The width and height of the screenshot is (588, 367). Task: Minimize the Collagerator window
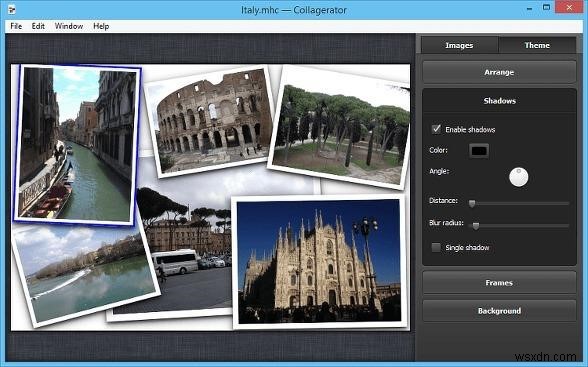530,8
